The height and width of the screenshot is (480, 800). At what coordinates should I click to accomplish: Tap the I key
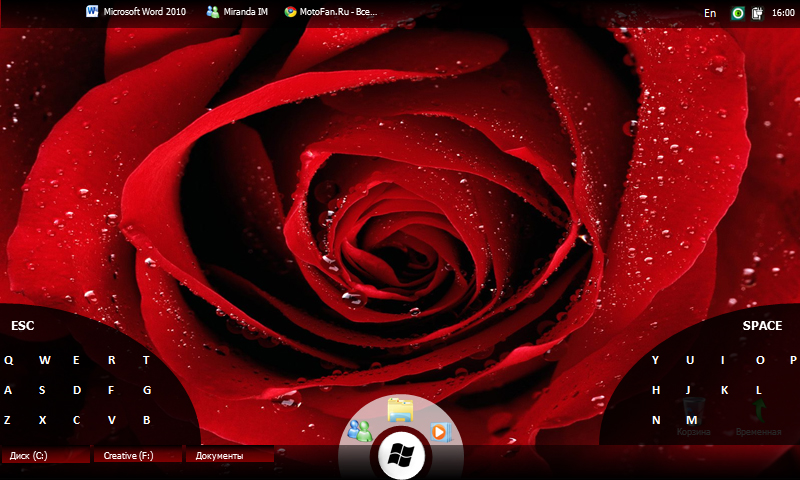(x=722, y=360)
